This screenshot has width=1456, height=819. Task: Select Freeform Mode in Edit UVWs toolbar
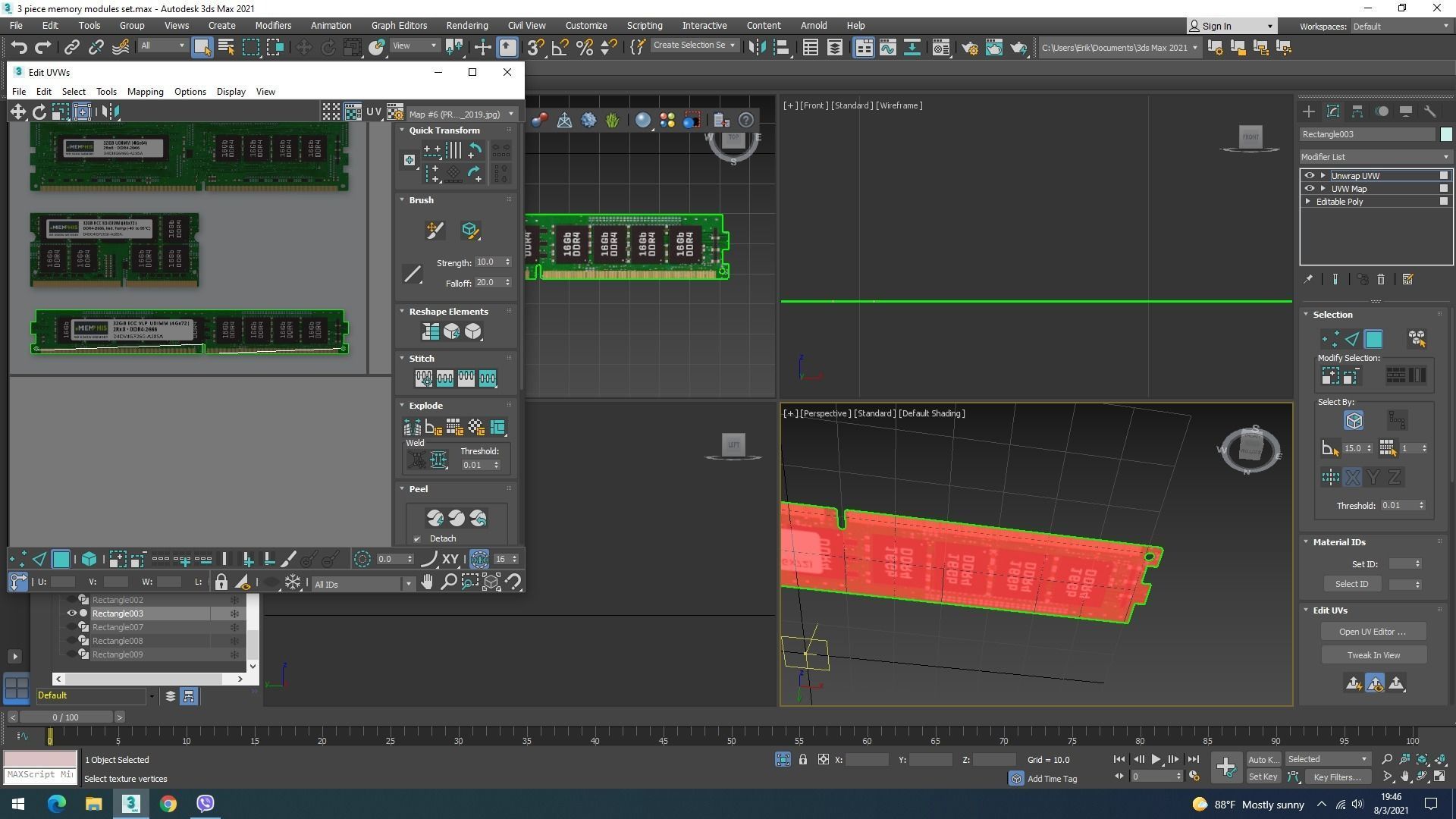coord(82,112)
